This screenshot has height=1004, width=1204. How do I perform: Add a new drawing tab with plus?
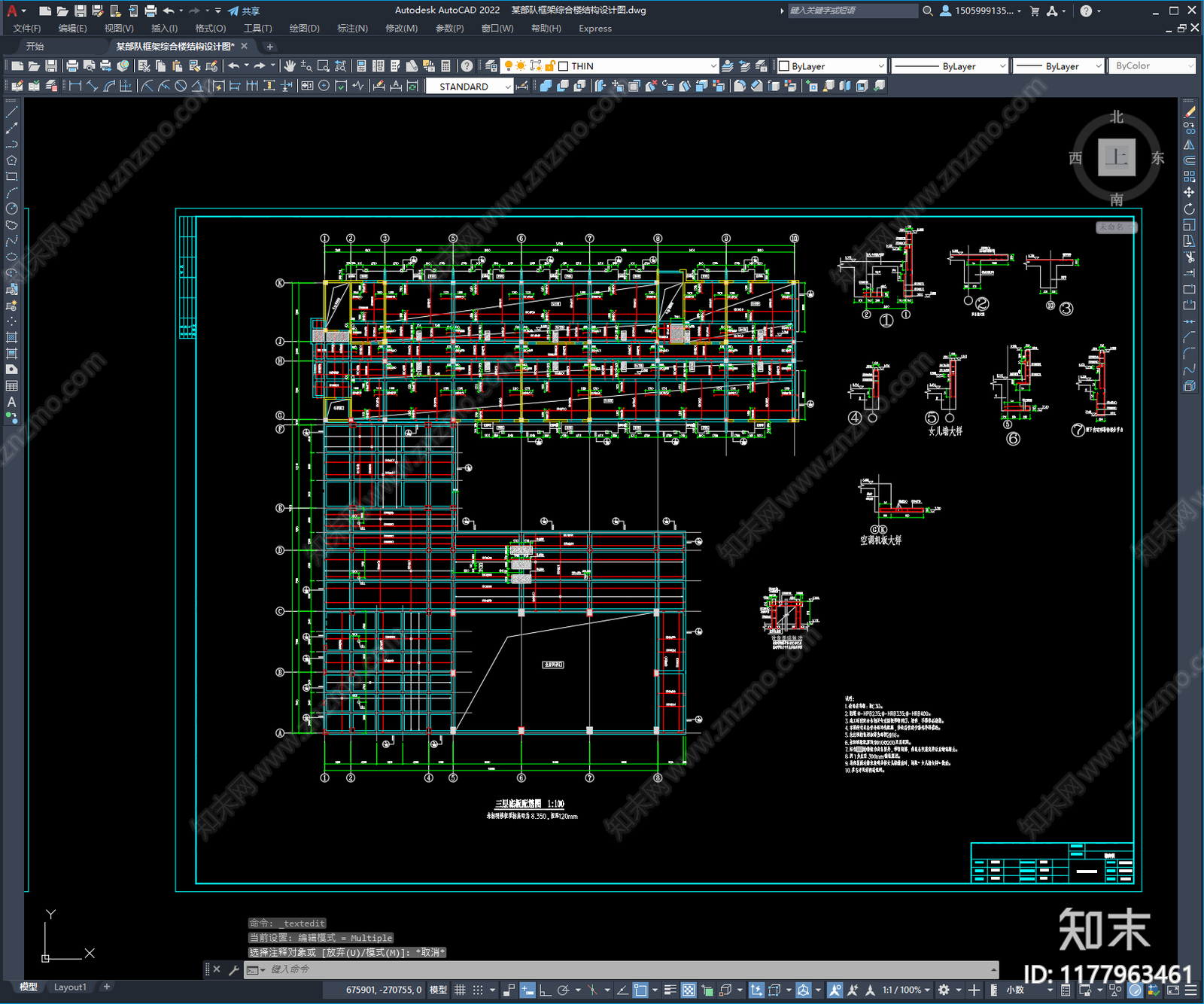(x=270, y=47)
